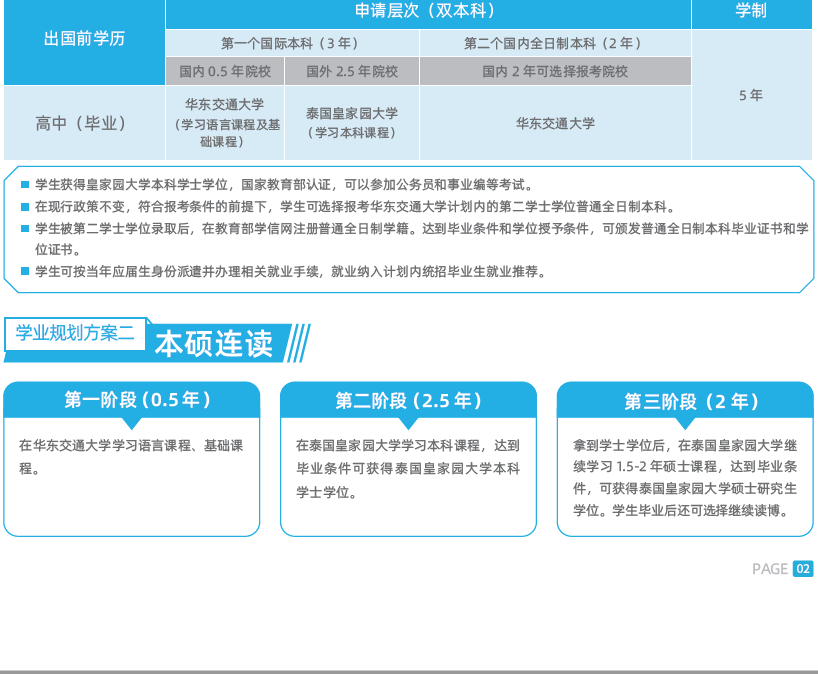
Task: Click the 5年 duration cell
Action: point(751,95)
